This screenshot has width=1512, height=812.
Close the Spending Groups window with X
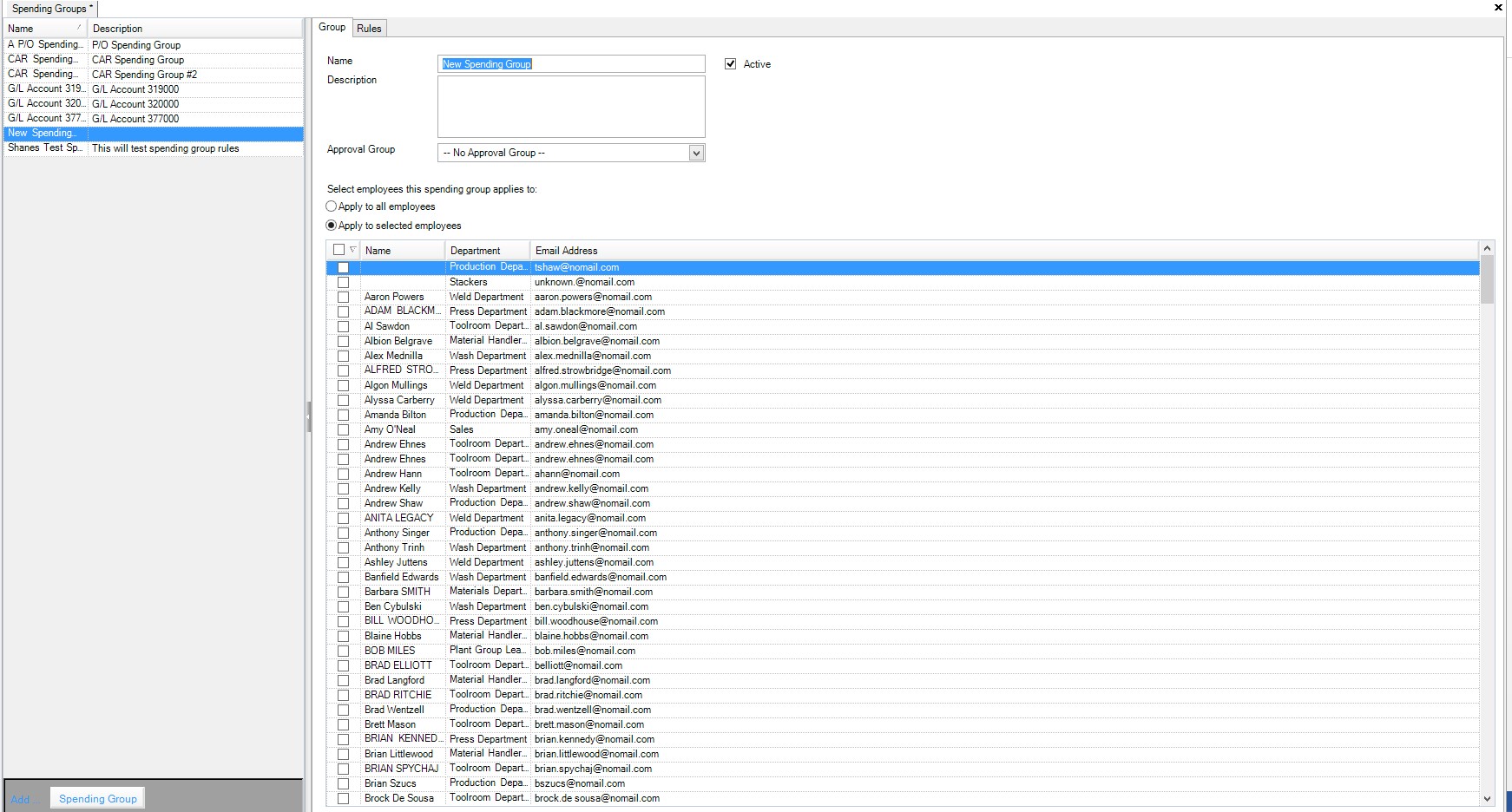click(1498, 8)
